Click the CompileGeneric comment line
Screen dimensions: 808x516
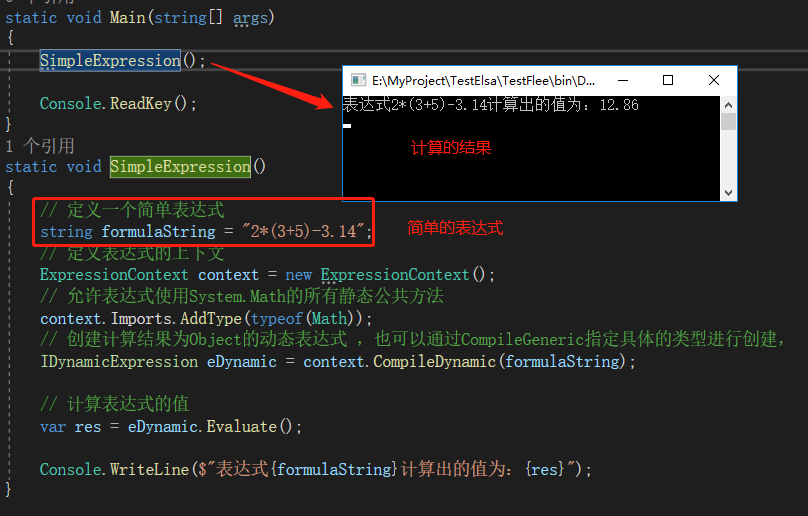click(x=412, y=340)
